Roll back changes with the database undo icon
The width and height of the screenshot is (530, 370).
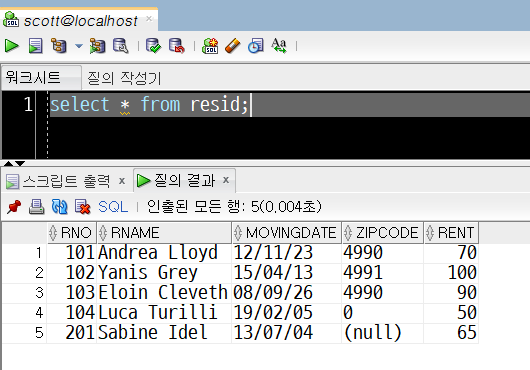[177, 46]
